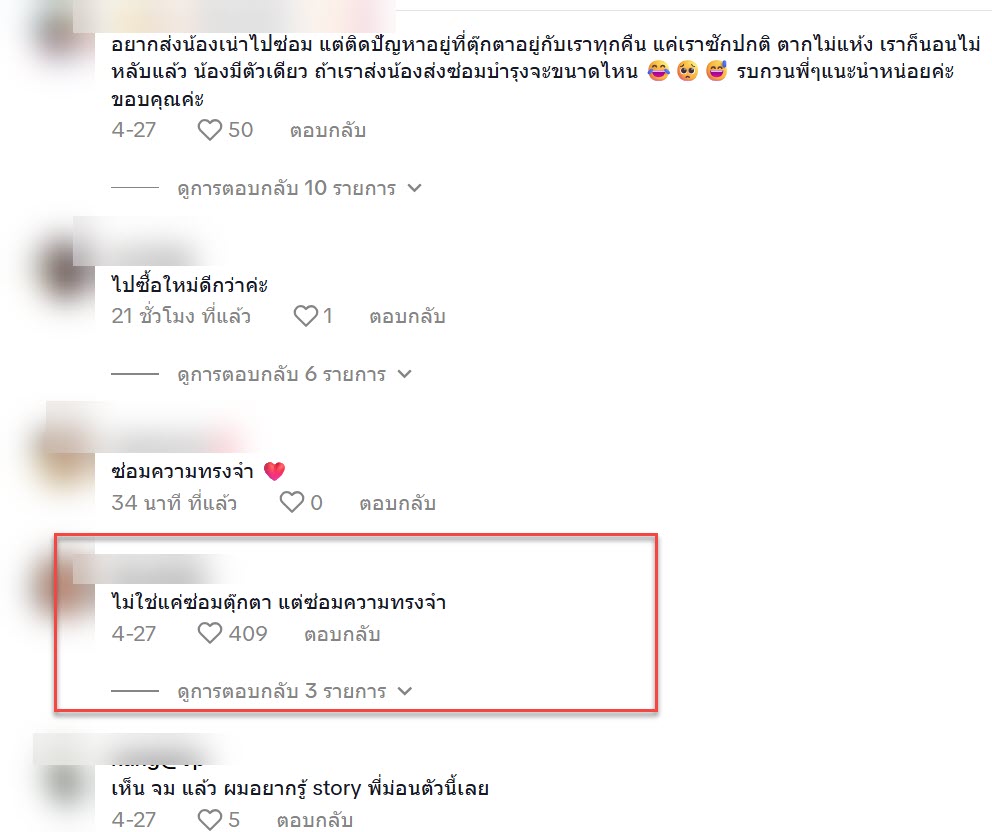This screenshot has width=992, height=832.
Task: Reply to the 409-likes comment
Action: 342,634
